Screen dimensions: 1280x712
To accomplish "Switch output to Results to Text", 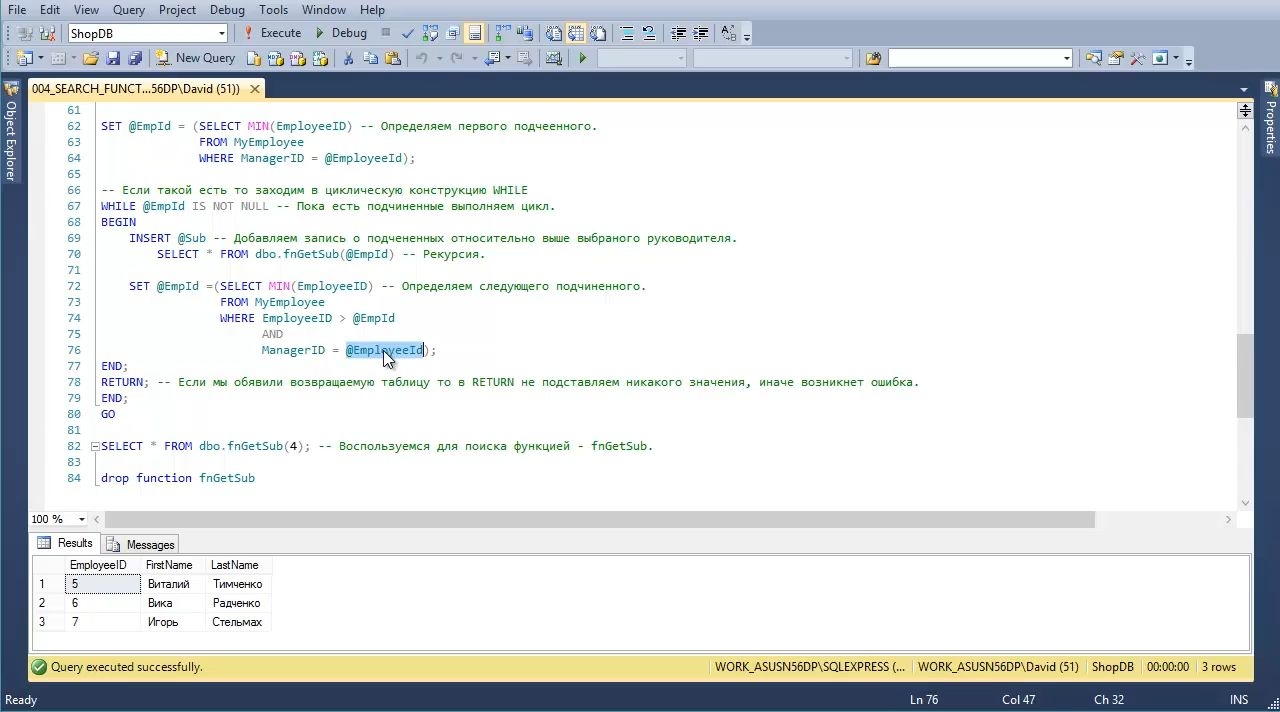I will (x=554, y=33).
